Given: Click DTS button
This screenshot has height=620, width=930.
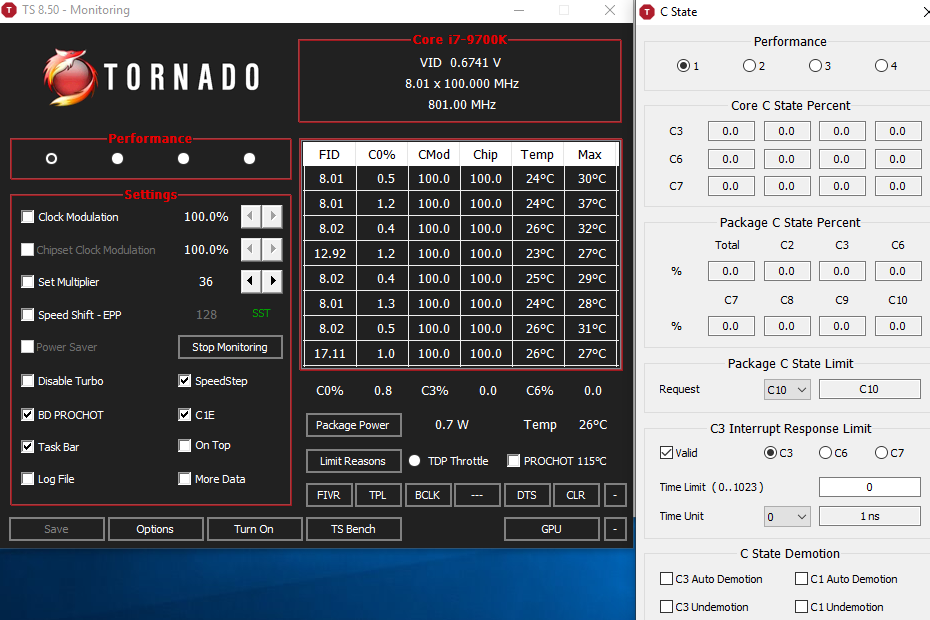Looking at the screenshot, I should click(527, 495).
